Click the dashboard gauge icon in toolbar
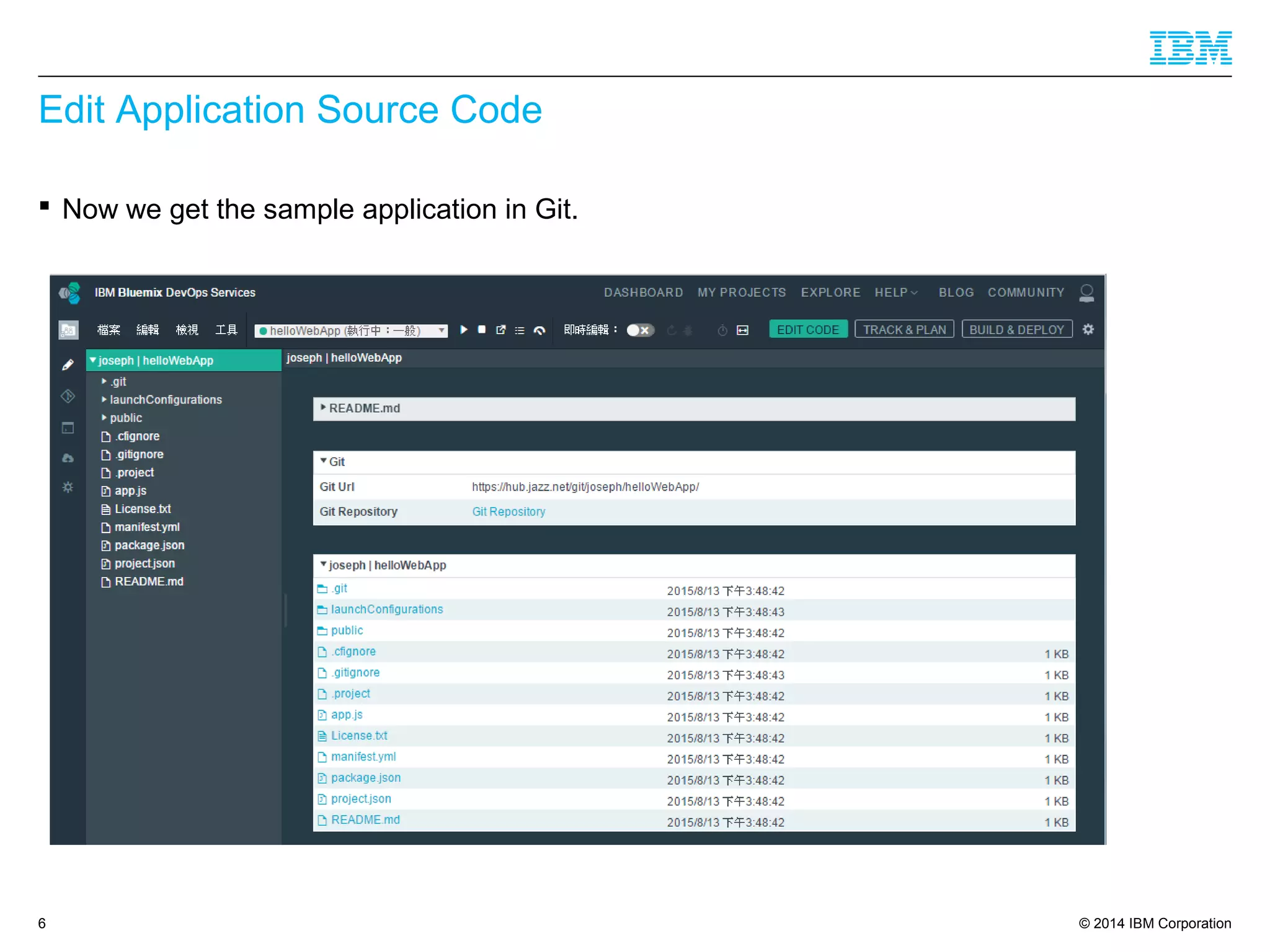The width and height of the screenshot is (1270, 952). 540,330
